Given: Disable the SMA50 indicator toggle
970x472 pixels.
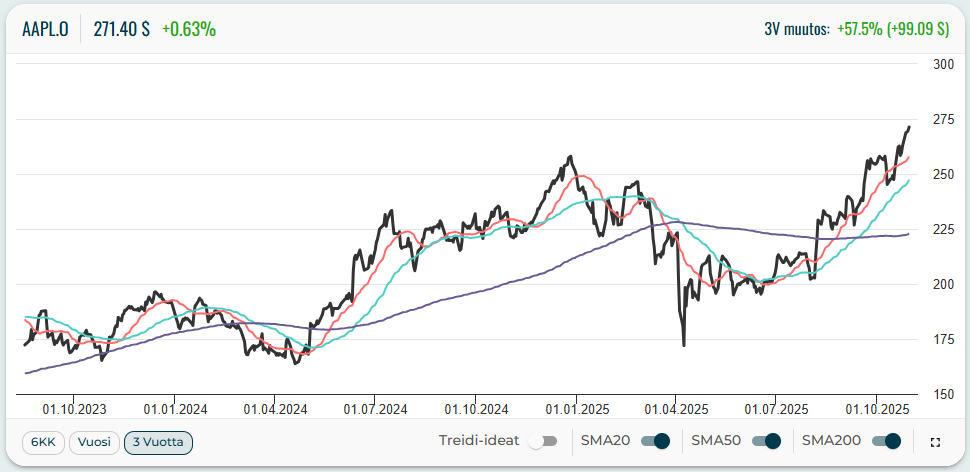Looking at the screenshot, I should [765, 441].
